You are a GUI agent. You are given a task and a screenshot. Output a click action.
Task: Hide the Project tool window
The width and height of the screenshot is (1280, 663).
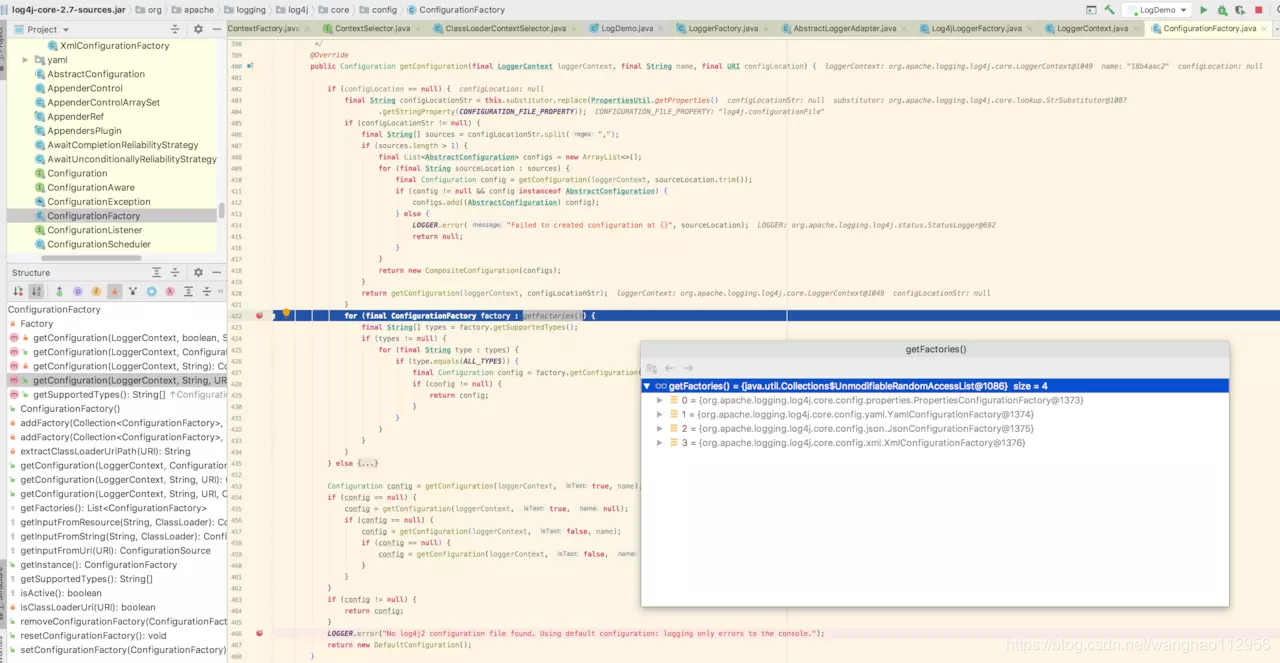pyautogui.click(x=216, y=29)
